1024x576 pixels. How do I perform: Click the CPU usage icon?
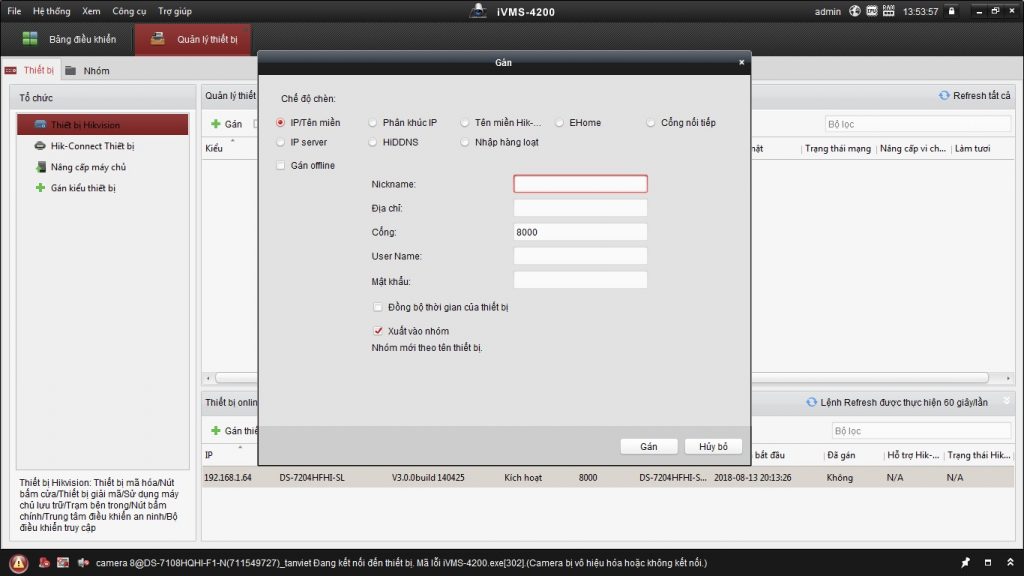pyautogui.click(x=871, y=11)
